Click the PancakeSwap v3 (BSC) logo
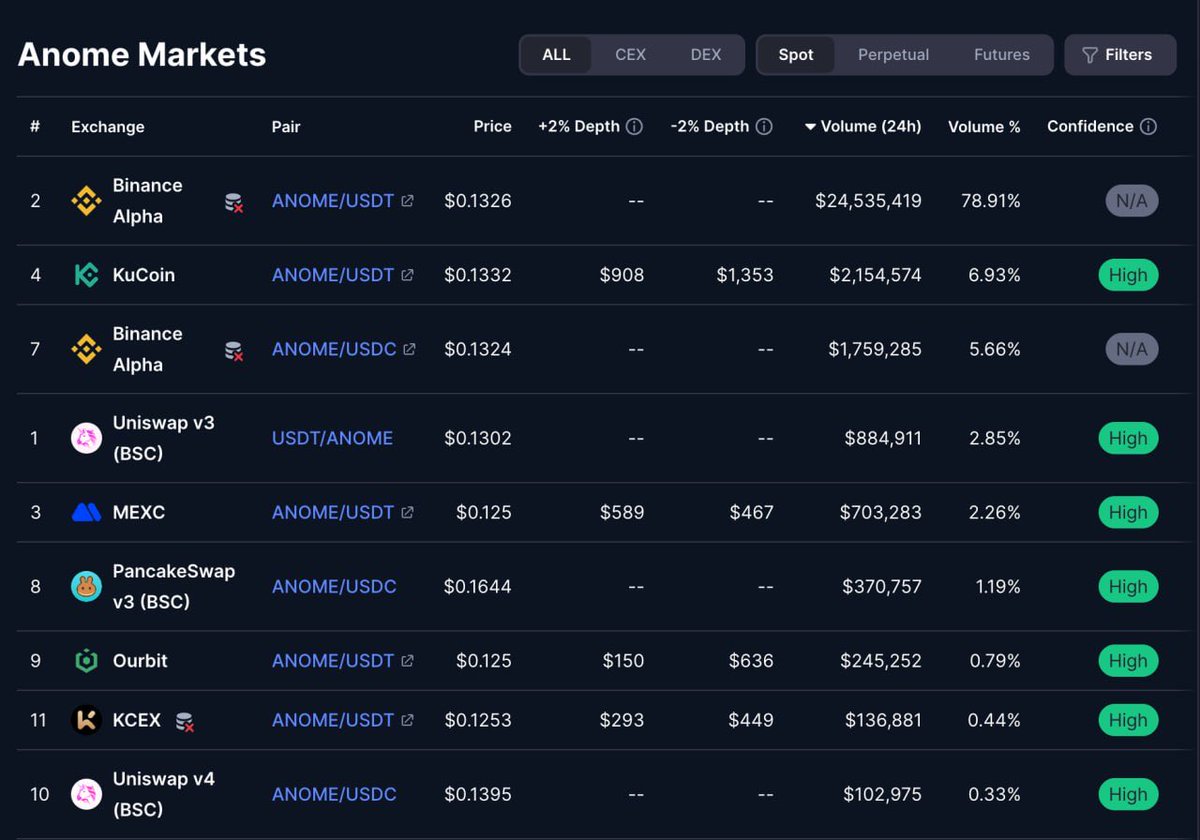 pyautogui.click(x=86, y=586)
